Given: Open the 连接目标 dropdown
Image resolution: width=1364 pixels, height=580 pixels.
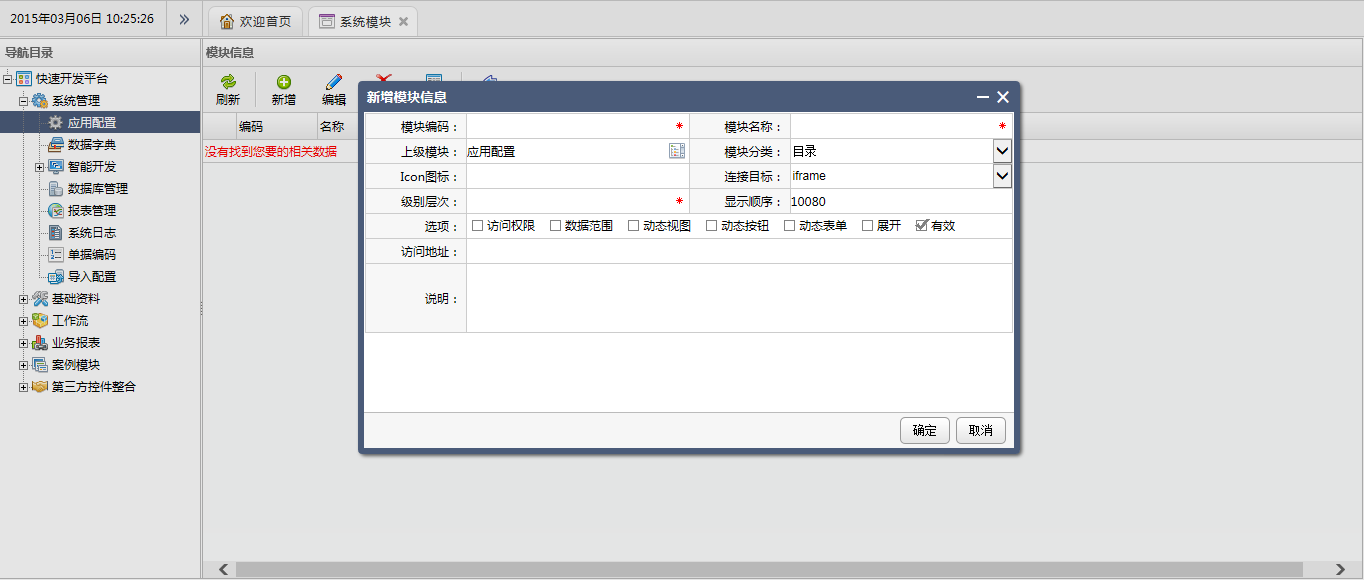Looking at the screenshot, I should (1003, 175).
